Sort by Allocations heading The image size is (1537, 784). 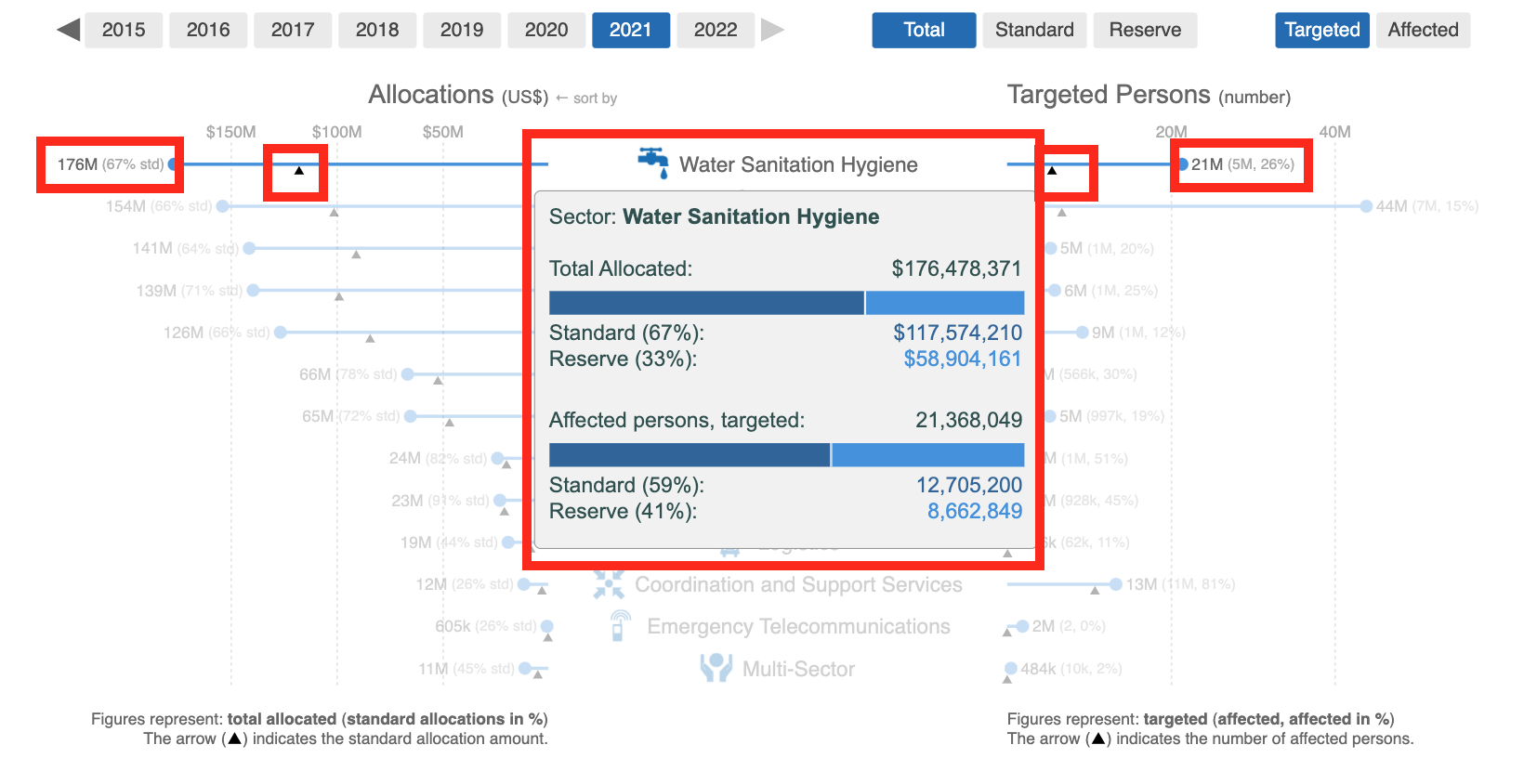[x=458, y=95]
